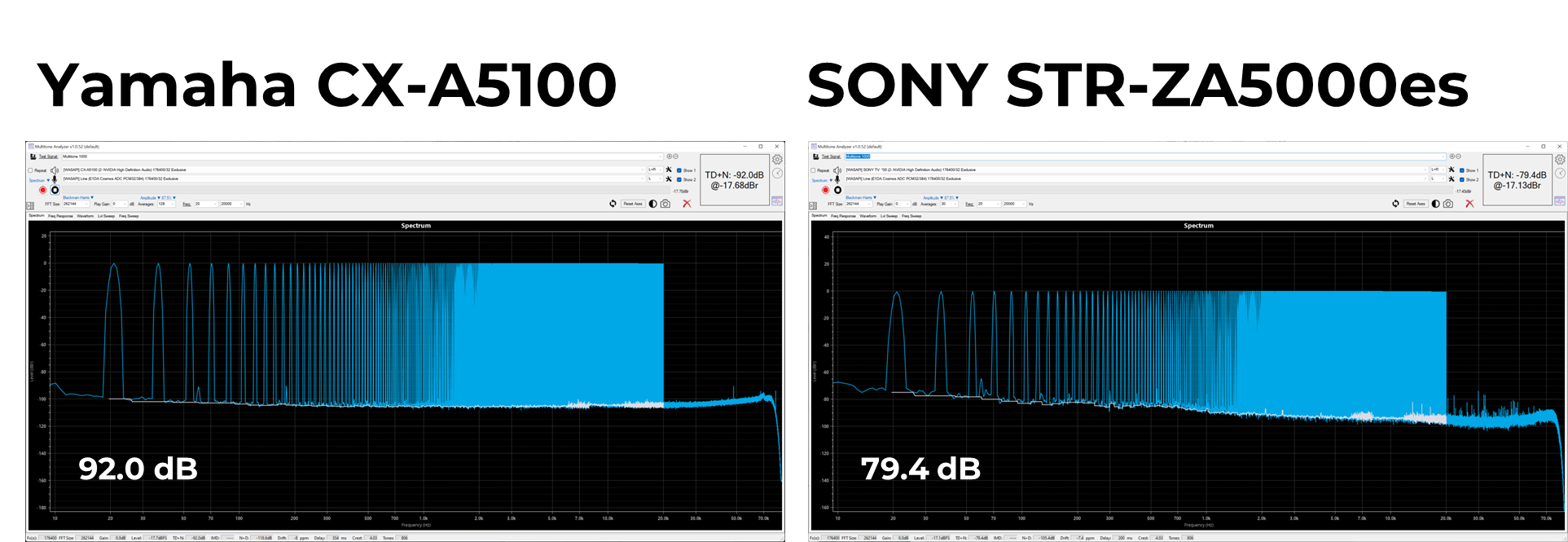Image resolution: width=1568 pixels, height=542 pixels.
Task: Click the speaker output icon in Yamaha window
Action: point(55,170)
